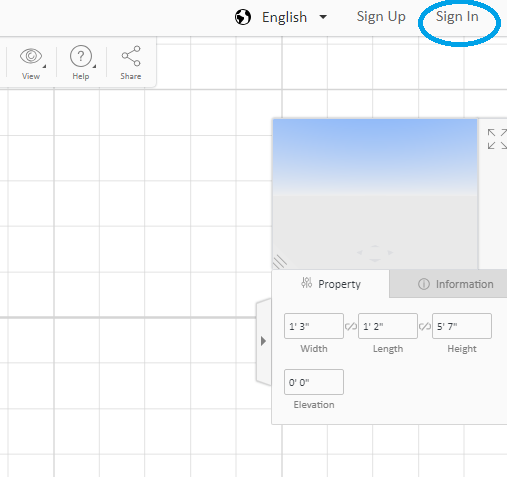Screen dimensions: 507x477
Task: Open the View eye icon menu
Action: (31, 56)
